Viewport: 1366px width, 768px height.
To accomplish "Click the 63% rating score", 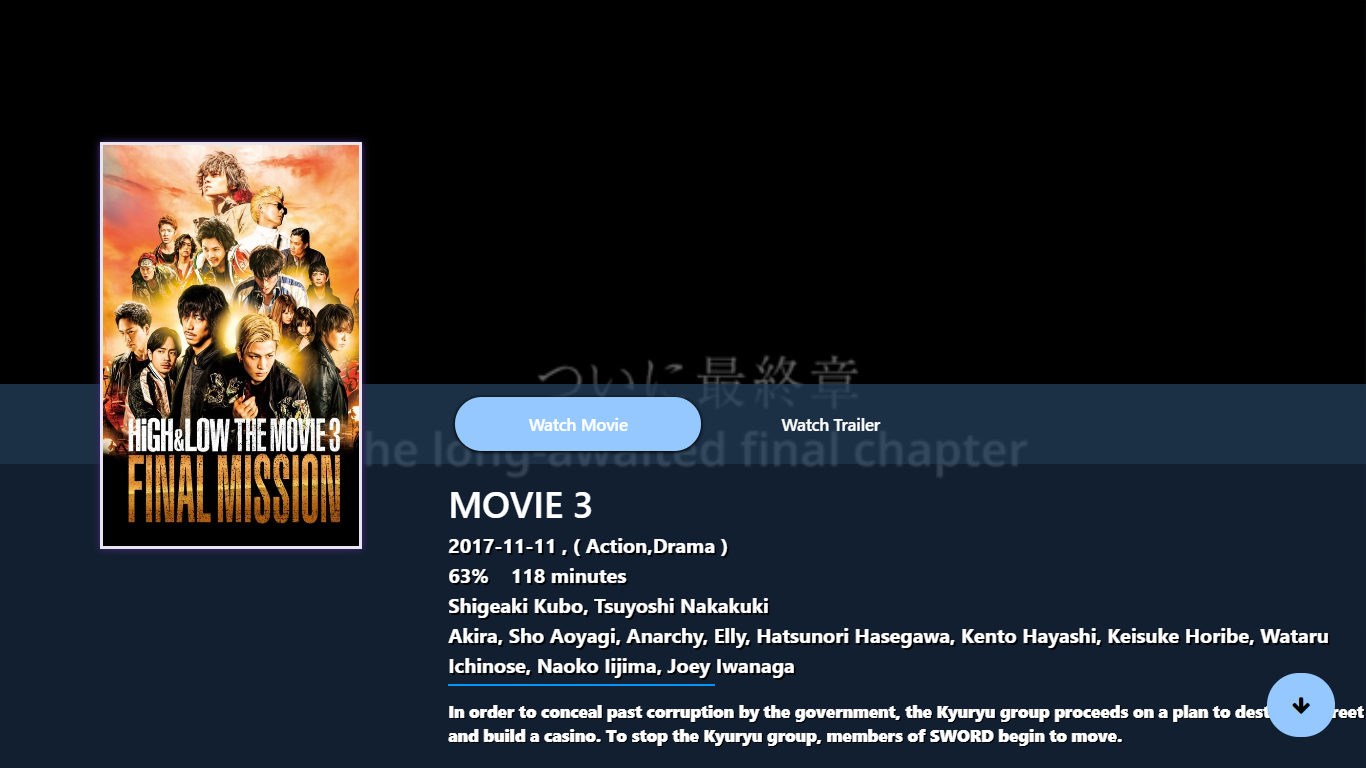I will pos(468,576).
